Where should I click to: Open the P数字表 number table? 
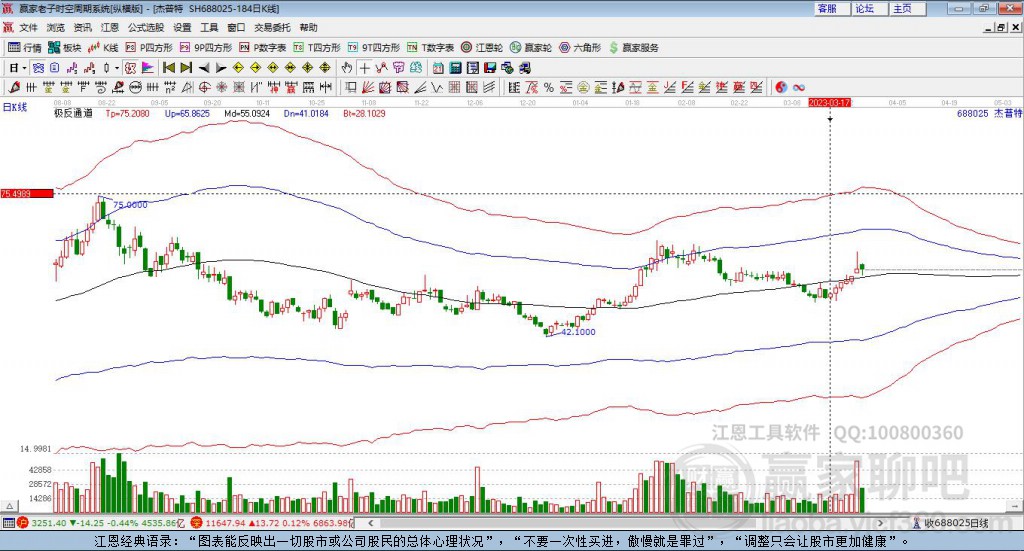(x=263, y=48)
